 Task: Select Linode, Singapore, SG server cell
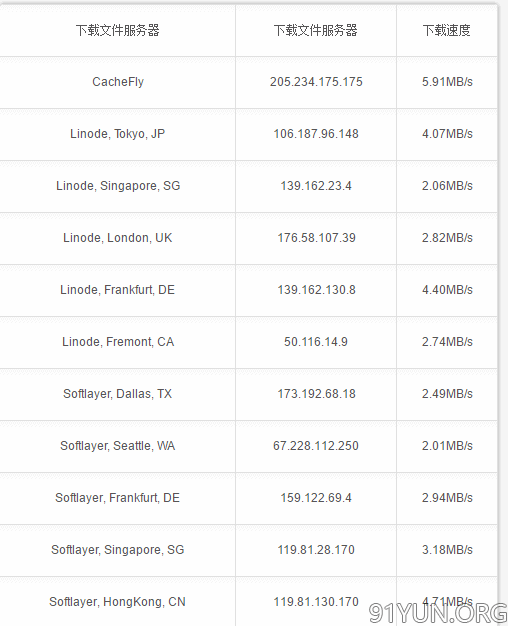coord(118,186)
